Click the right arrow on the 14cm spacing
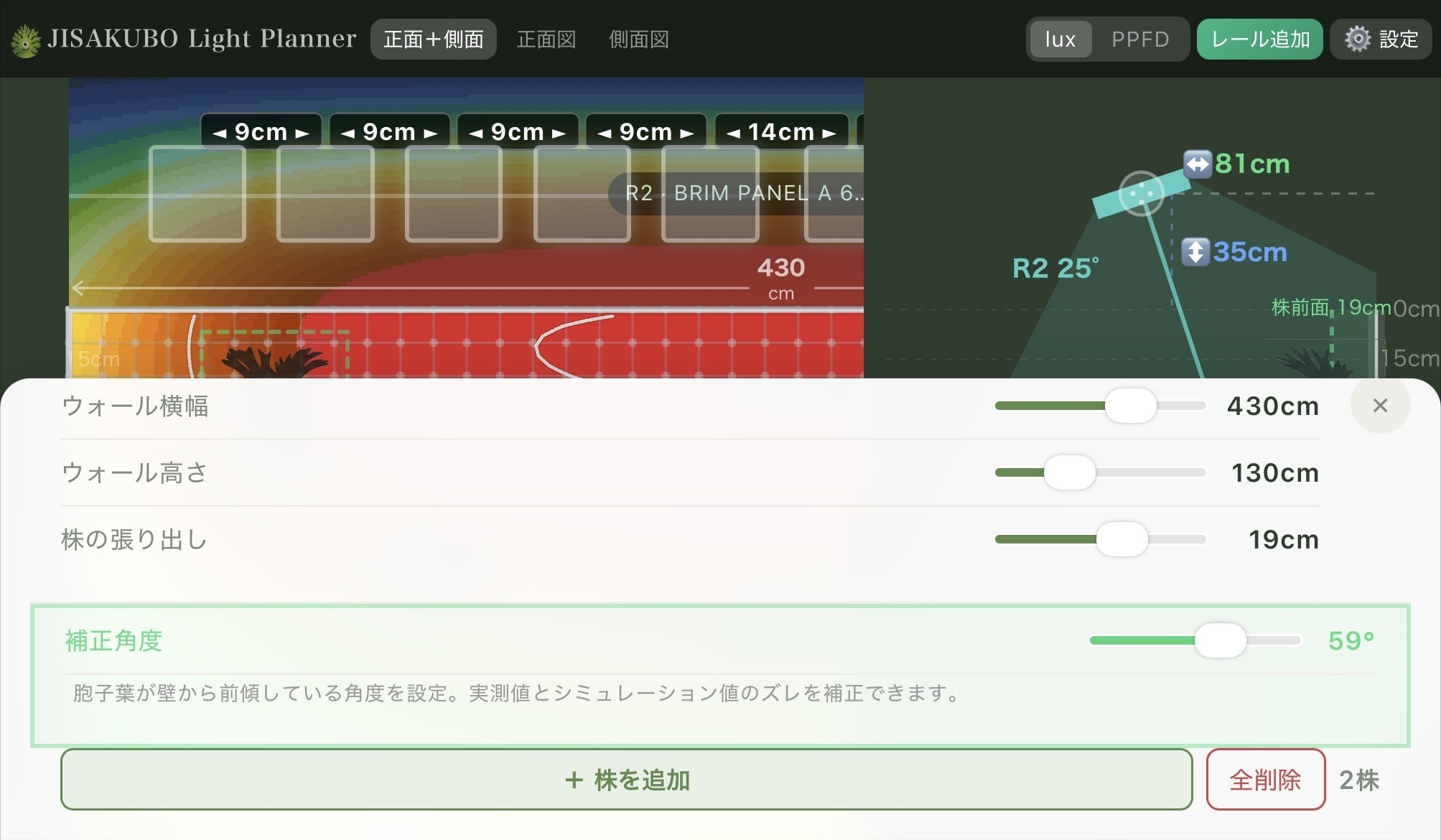Image resolution: width=1441 pixels, height=840 pixels. (829, 131)
